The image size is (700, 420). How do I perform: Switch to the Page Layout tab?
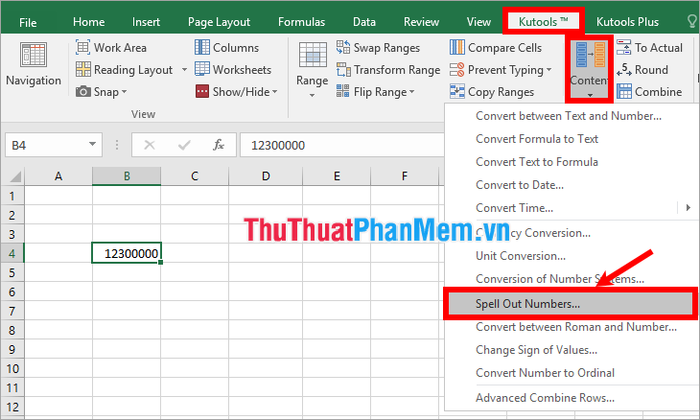(x=219, y=22)
